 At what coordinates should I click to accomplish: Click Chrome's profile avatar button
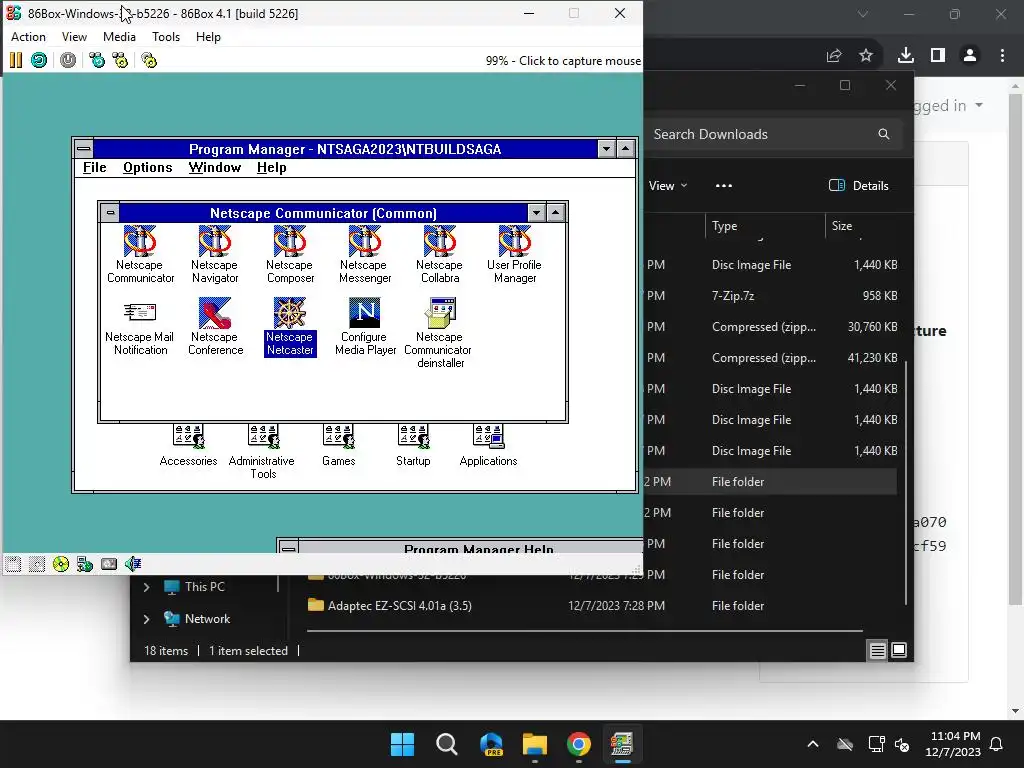tap(970, 56)
